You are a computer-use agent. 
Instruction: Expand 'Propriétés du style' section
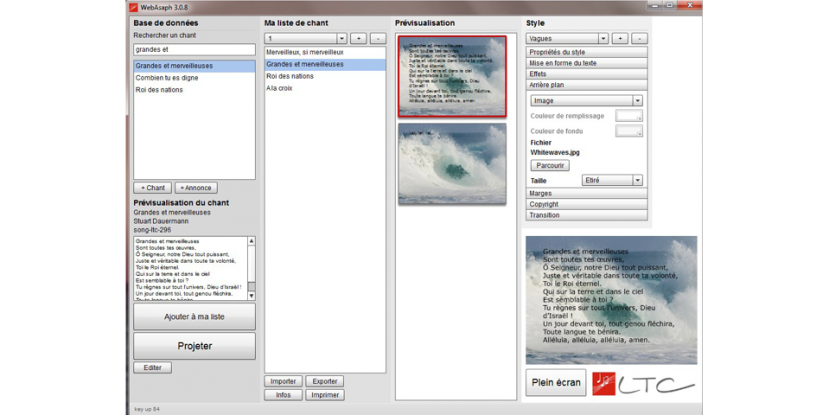(587, 52)
